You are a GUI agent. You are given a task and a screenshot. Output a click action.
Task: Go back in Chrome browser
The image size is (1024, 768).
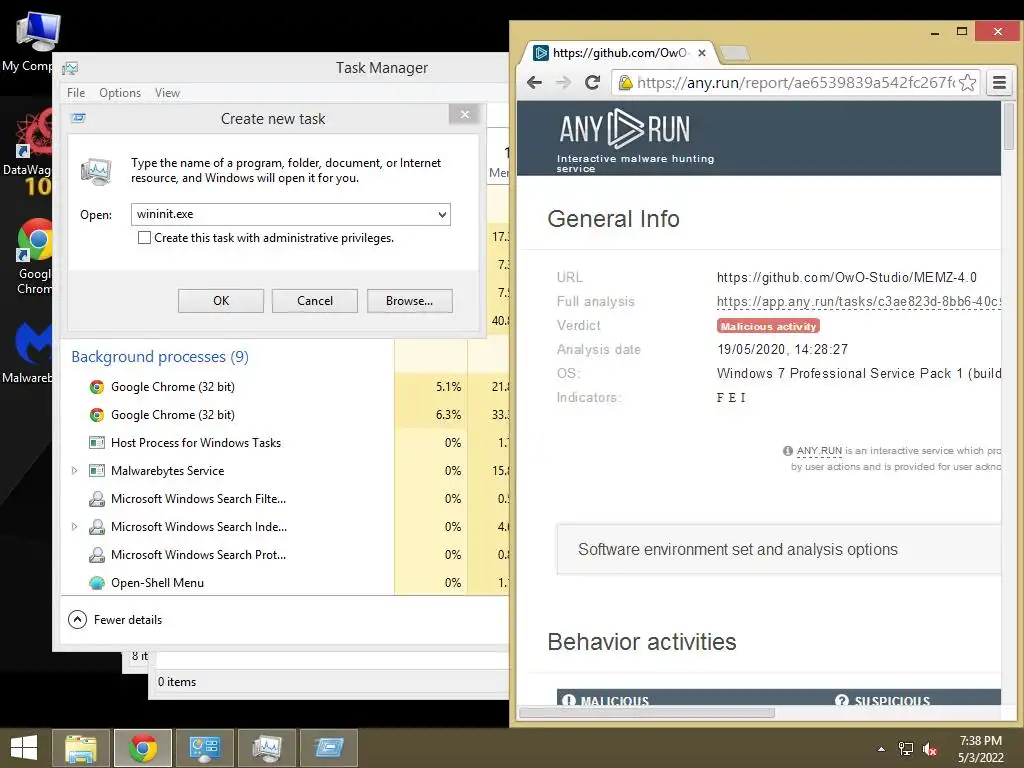pyautogui.click(x=535, y=82)
